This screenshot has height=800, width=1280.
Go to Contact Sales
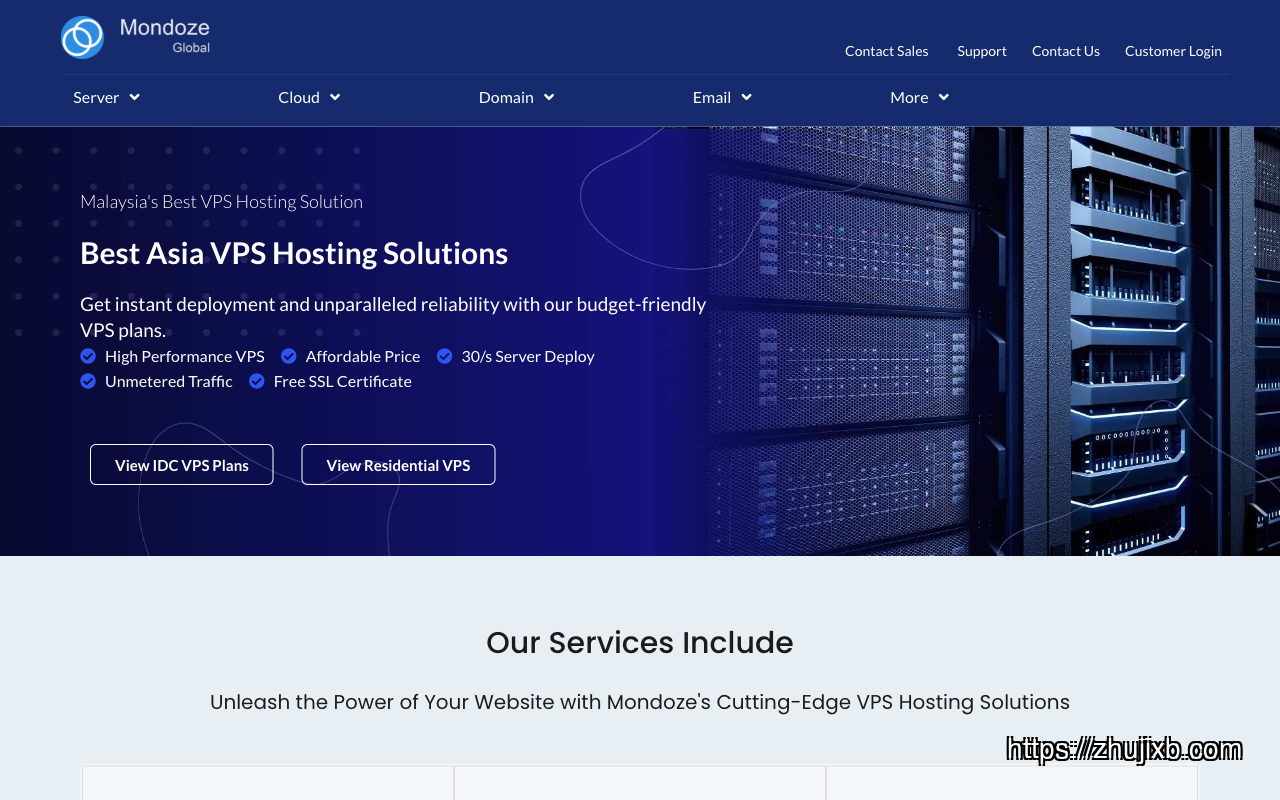pyautogui.click(x=887, y=51)
